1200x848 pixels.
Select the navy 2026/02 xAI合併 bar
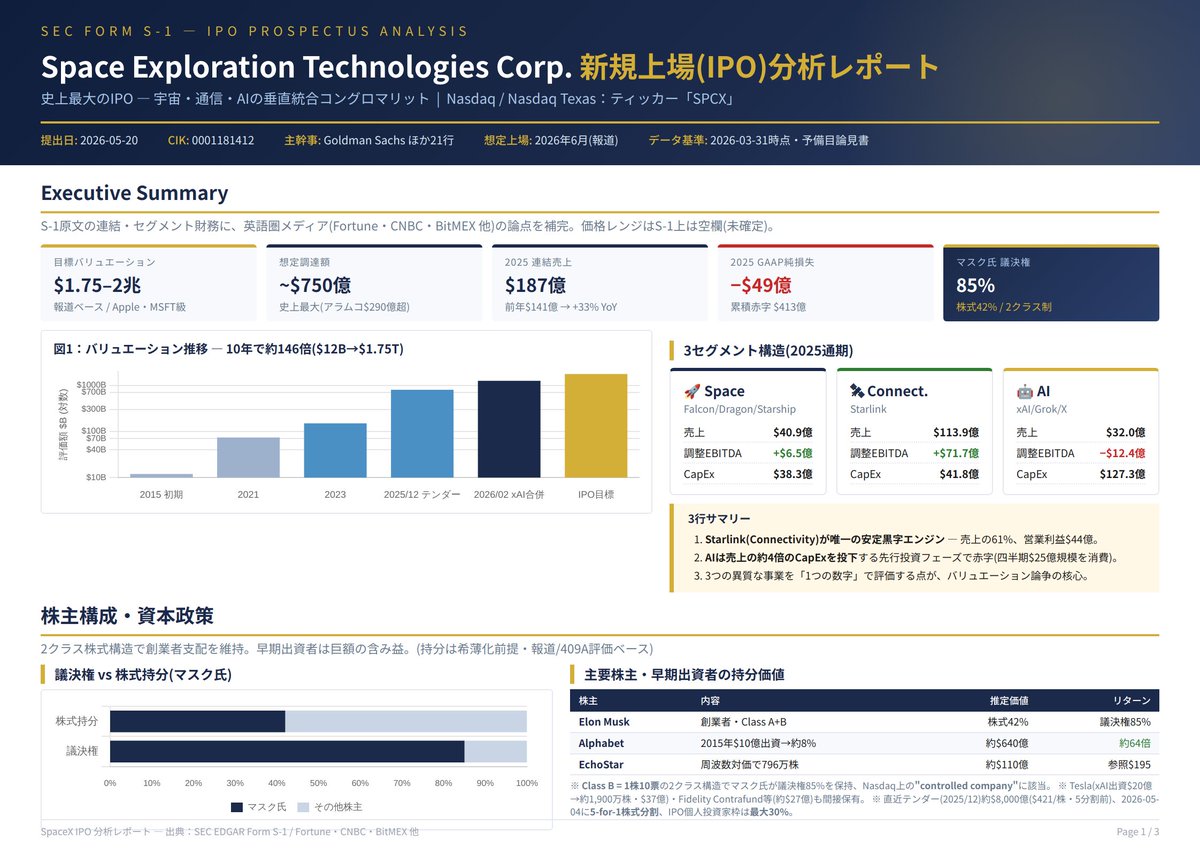[509, 429]
